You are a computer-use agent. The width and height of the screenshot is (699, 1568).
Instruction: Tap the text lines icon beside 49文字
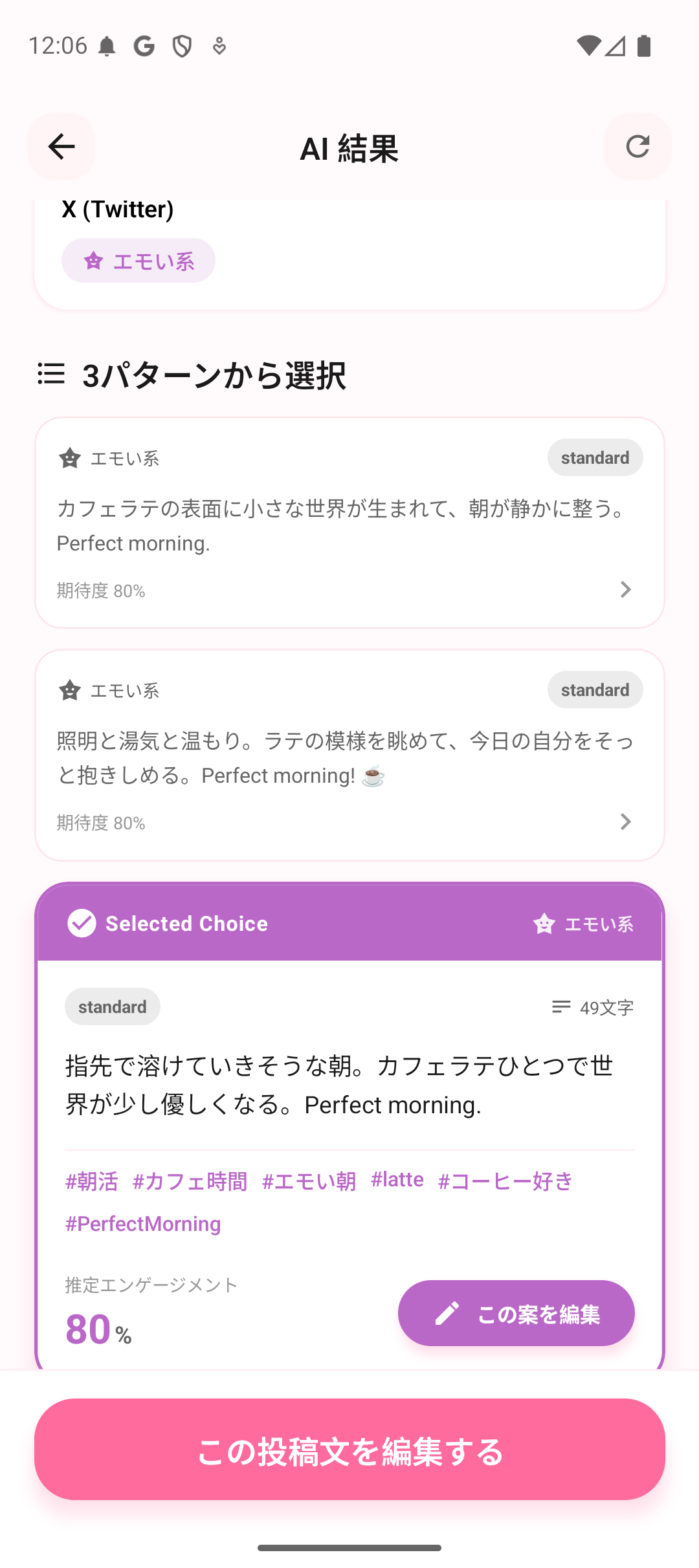(x=561, y=1007)
